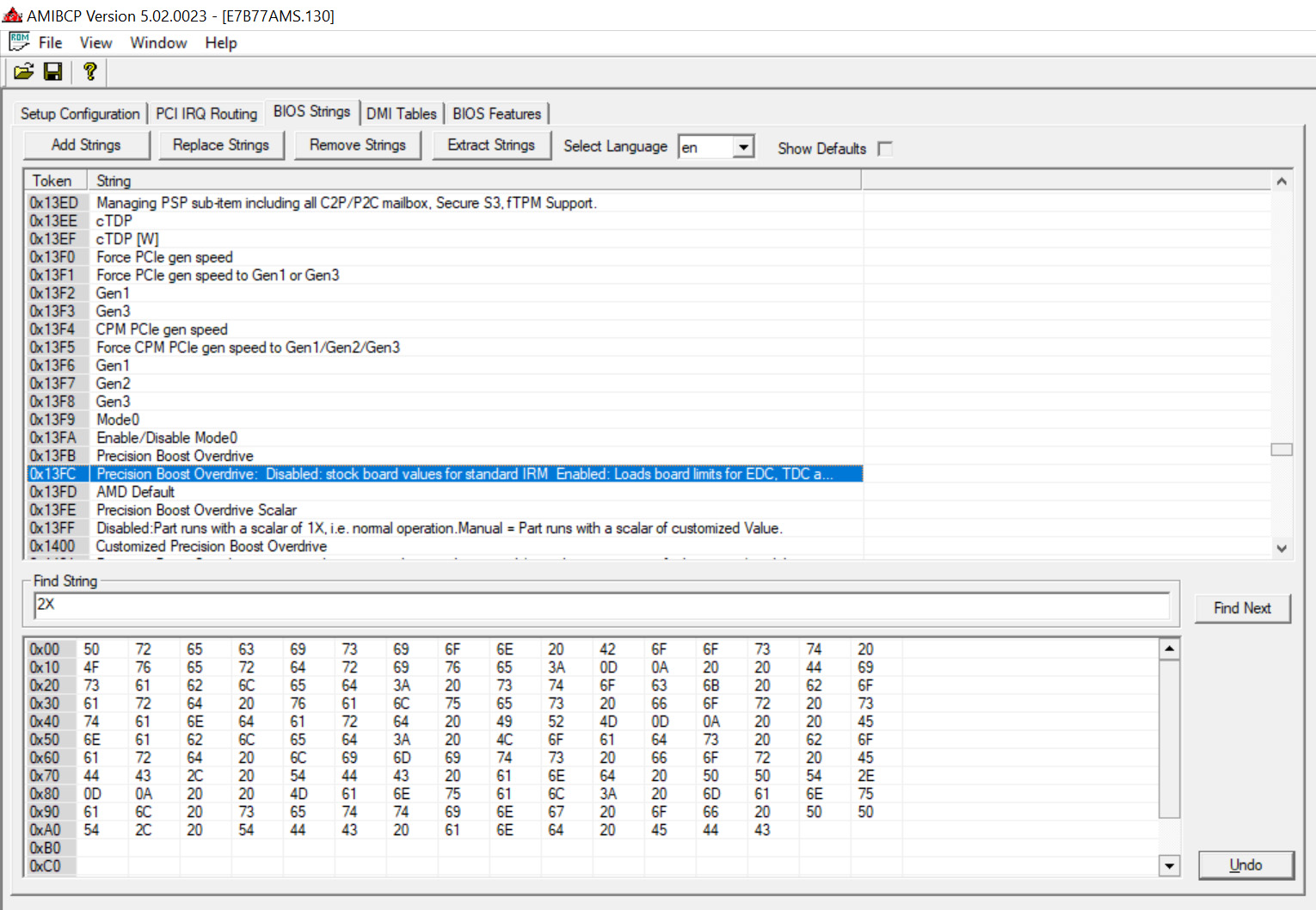This screenshot has height=910, width=1316.
Task: Click token 0x13EE in the Token column
Action: [x=53, y=221]
